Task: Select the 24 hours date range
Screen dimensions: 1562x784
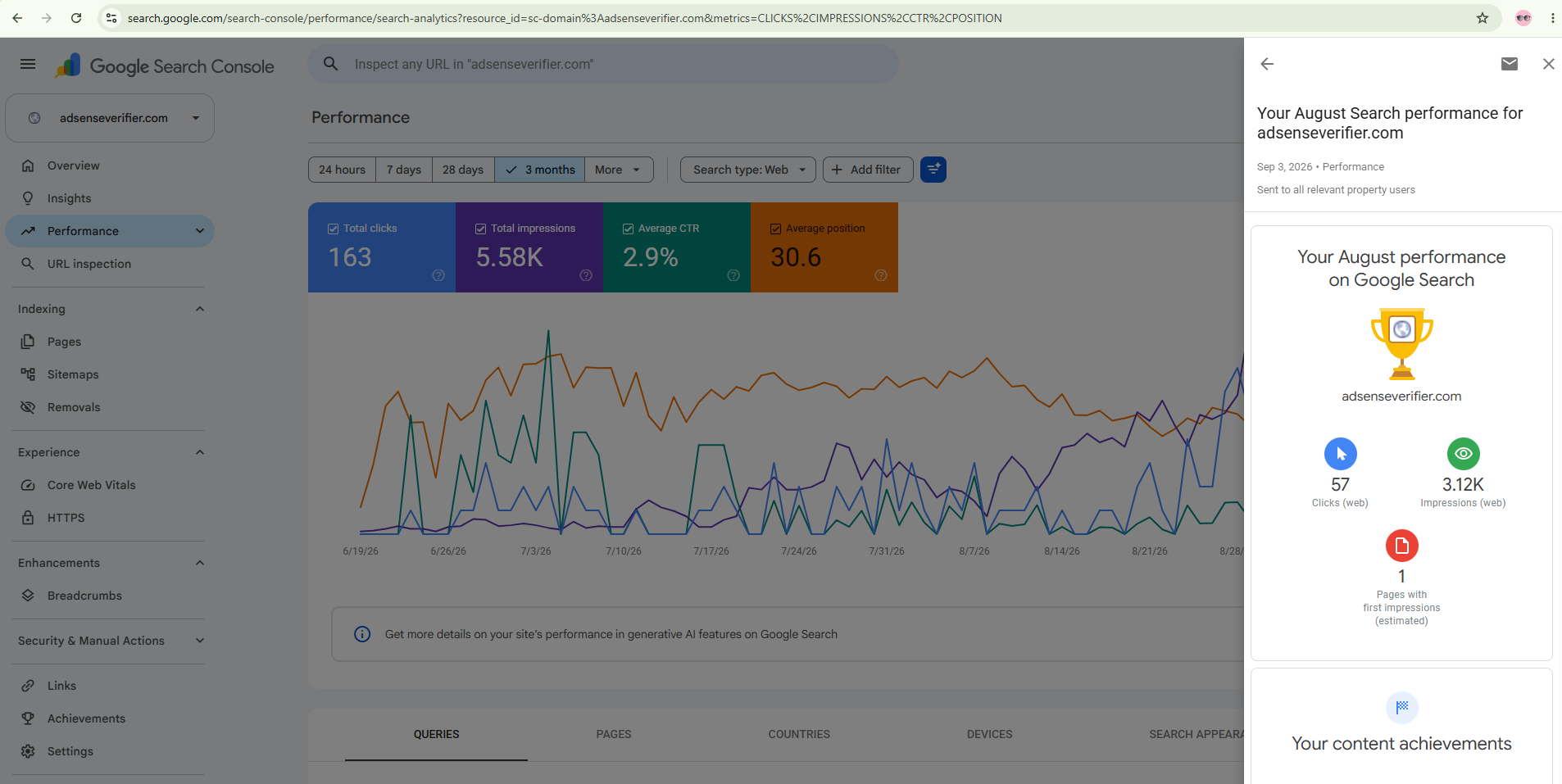Action: click(x=343, y=170)
